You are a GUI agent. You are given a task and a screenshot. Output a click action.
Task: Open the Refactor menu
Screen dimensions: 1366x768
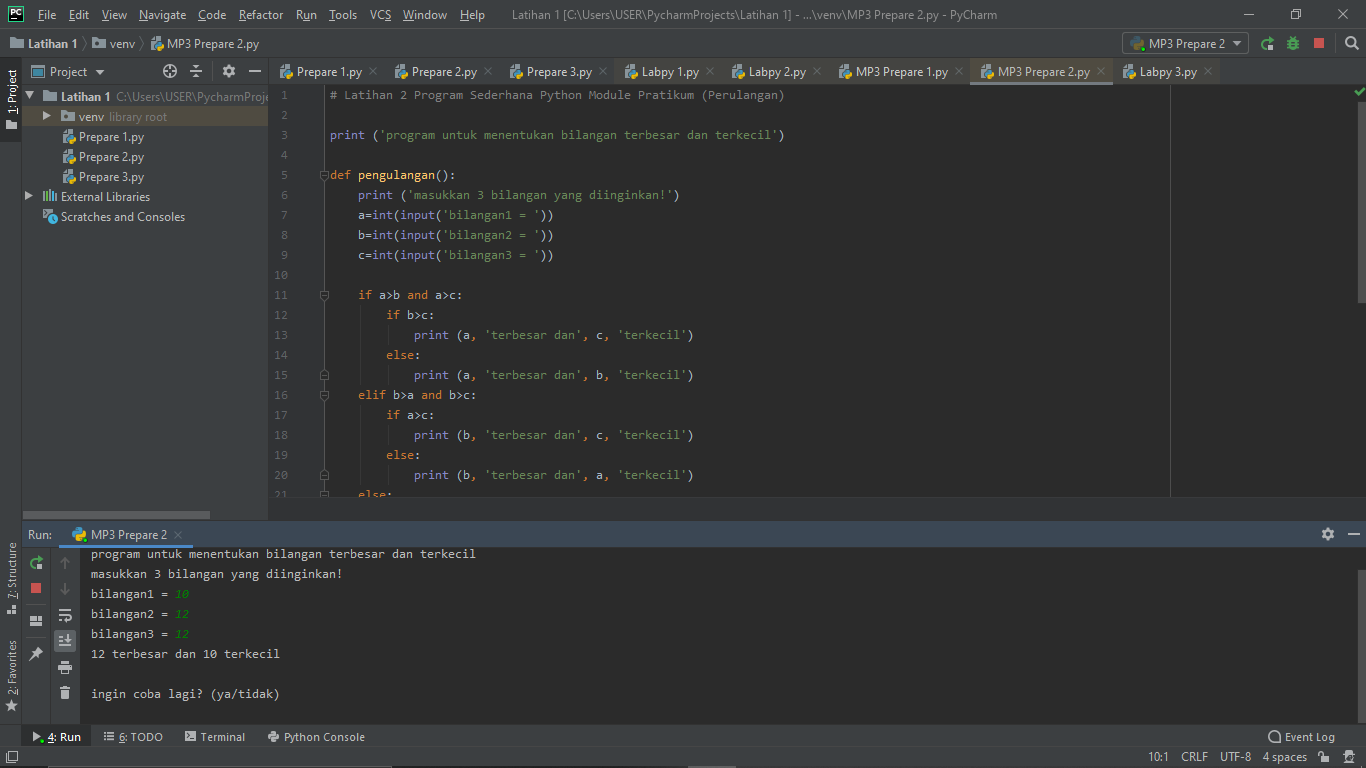click(x=260, y=14)
